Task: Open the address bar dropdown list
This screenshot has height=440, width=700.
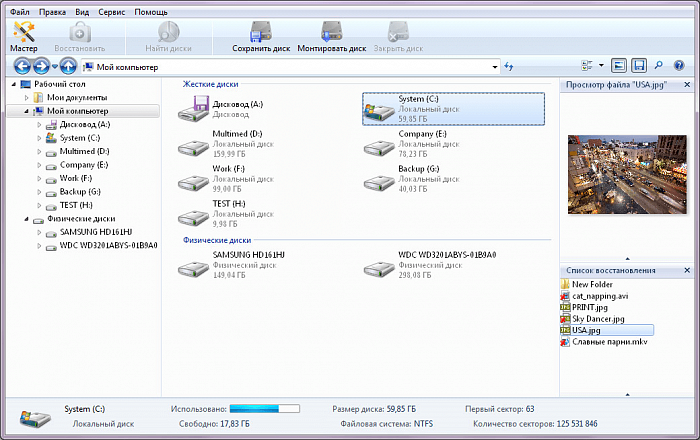Action: [x=495, y=67]
